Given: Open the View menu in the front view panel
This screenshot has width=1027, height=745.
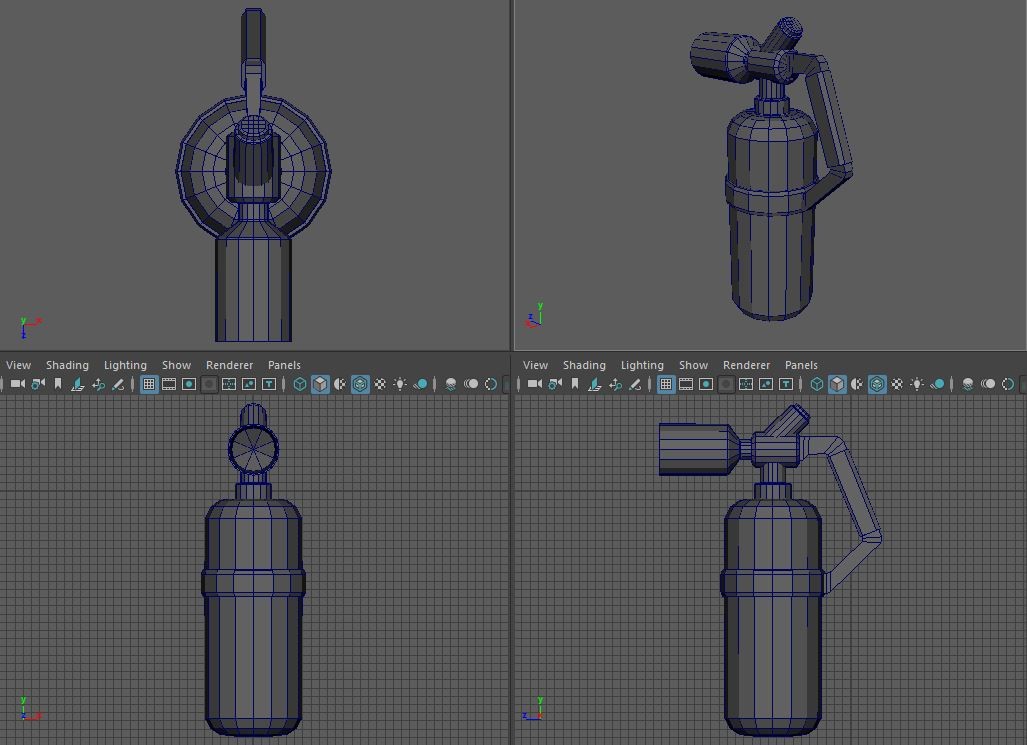Looking at the screenshot, I should click(18, 365).
